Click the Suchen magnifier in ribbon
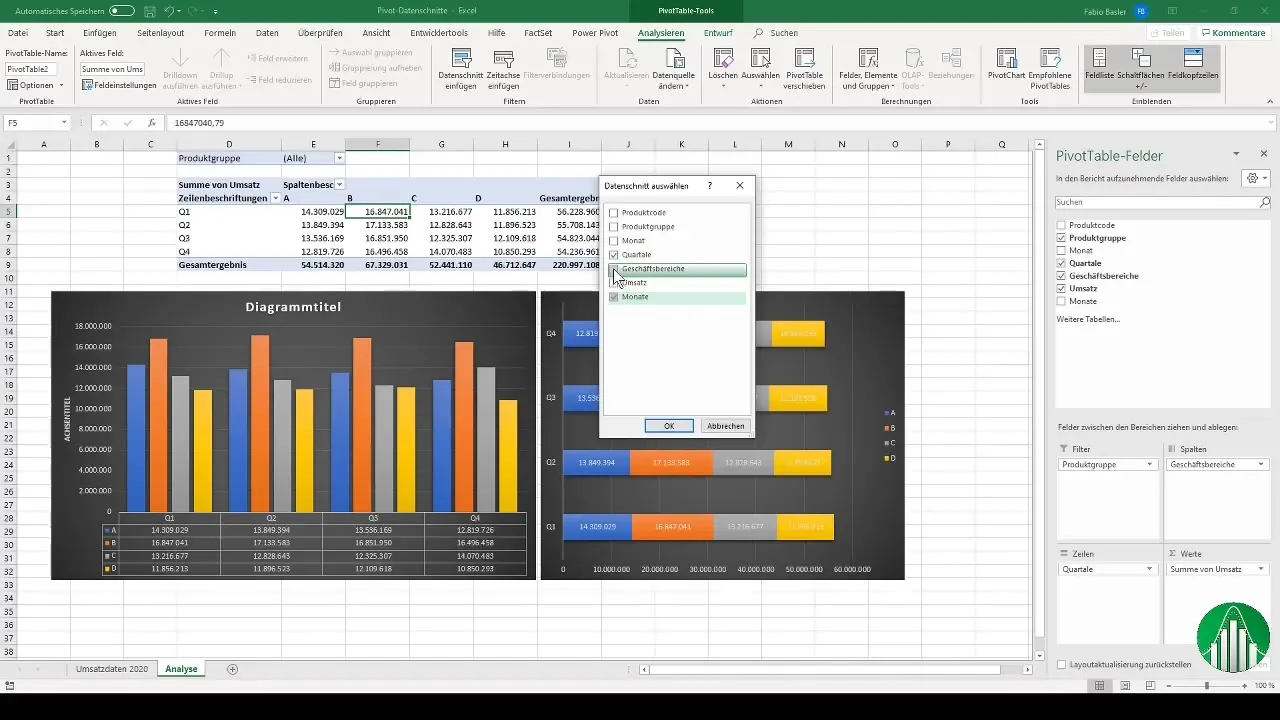Screen dimensions: 1280x720 point(758,33)
